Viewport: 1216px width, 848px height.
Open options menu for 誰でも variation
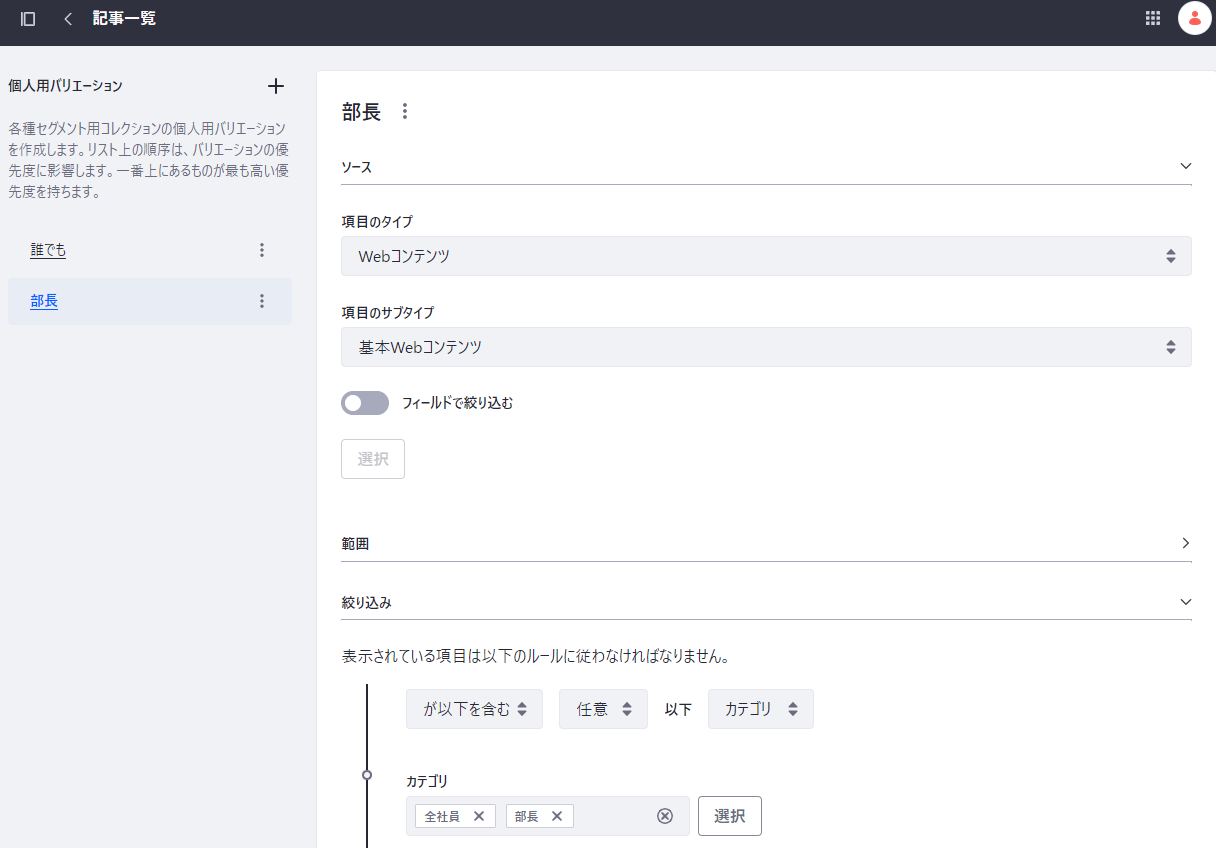pos(262,250)
